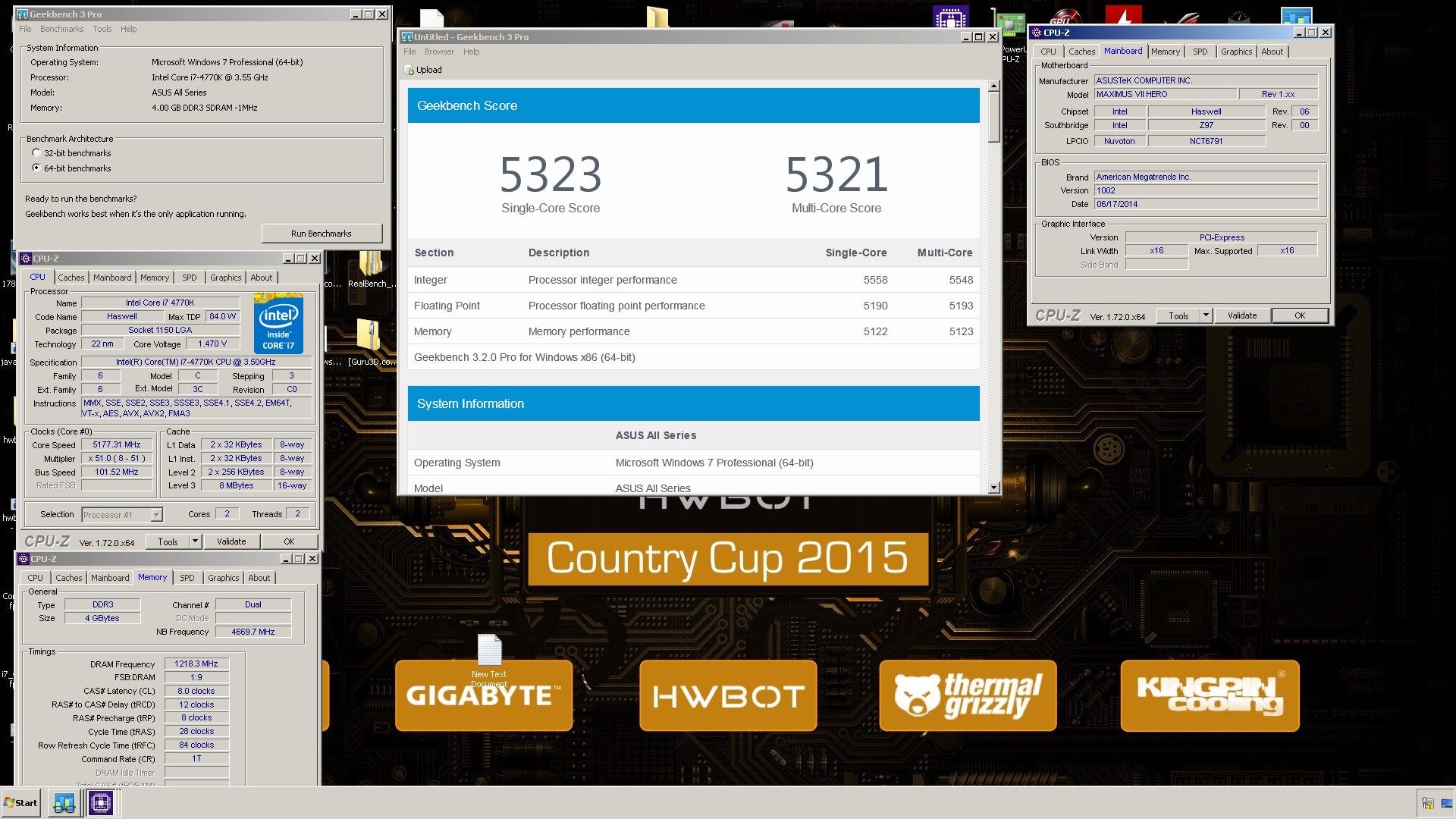Select the white blank file desktop icon at top
The height and width of the screenshot is (819, 1456).
[x=431, y=18]
